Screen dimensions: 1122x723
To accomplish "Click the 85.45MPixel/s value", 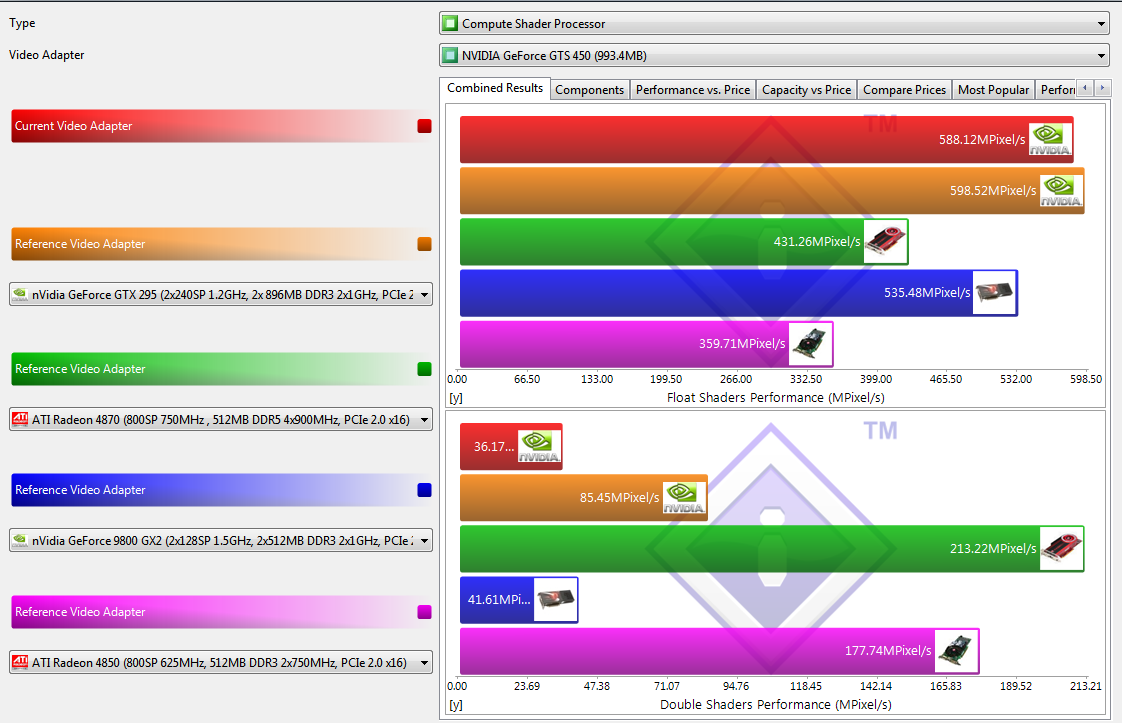I will point(620,498).
